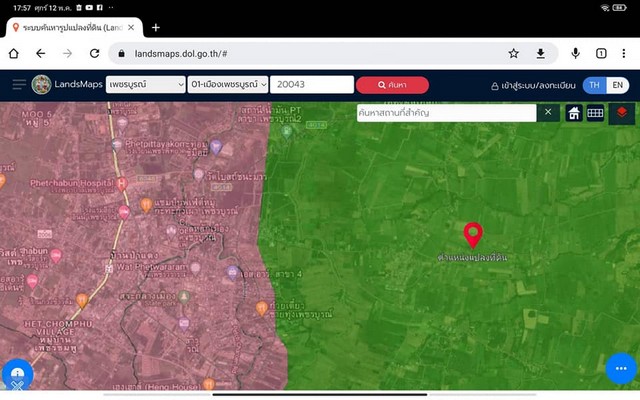
Task: Open the tab switcher showing 1
Action: tap(601, 53)
